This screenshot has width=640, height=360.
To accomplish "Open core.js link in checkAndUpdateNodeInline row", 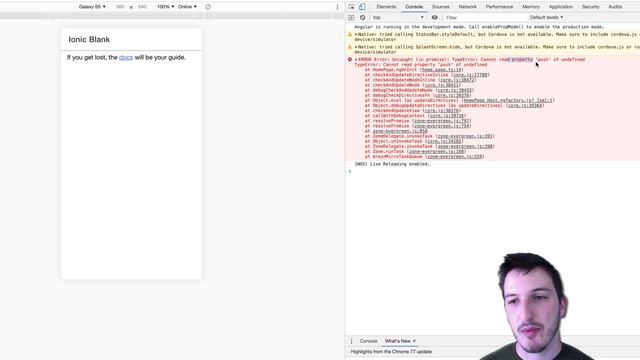I will 457,80.
